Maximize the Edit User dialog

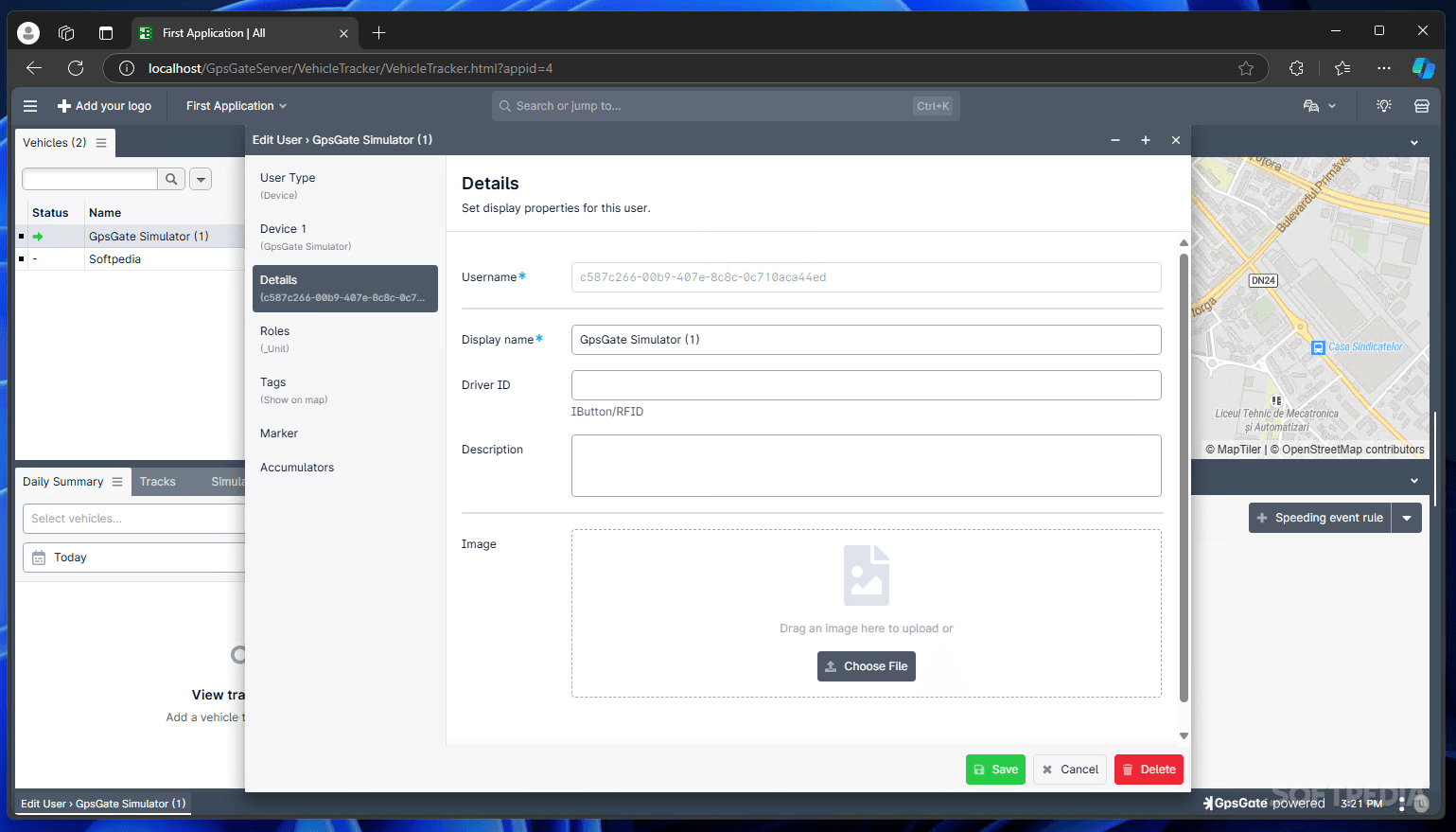(1146, 140)
